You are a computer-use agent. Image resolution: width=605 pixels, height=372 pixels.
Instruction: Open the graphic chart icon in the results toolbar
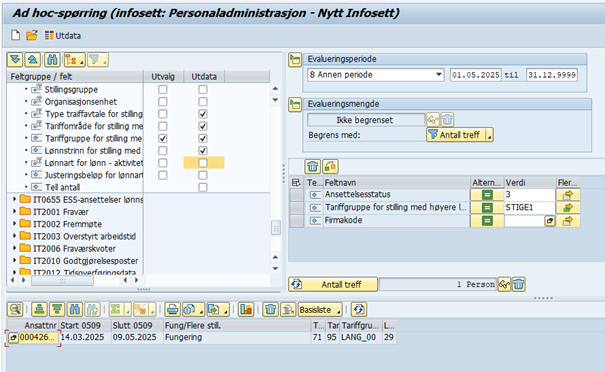point(246,309)
